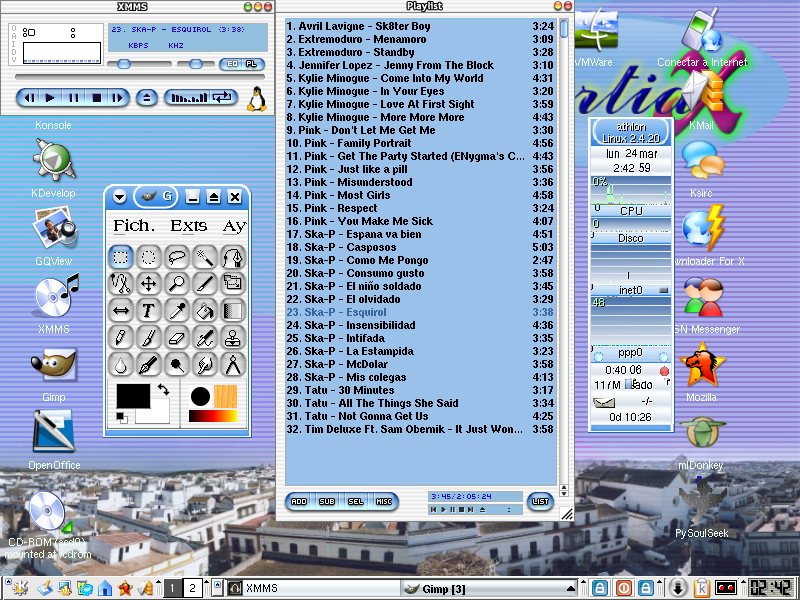Select song Pink - Family Portrait
This screenshot has height=600, width=800.
419,143
